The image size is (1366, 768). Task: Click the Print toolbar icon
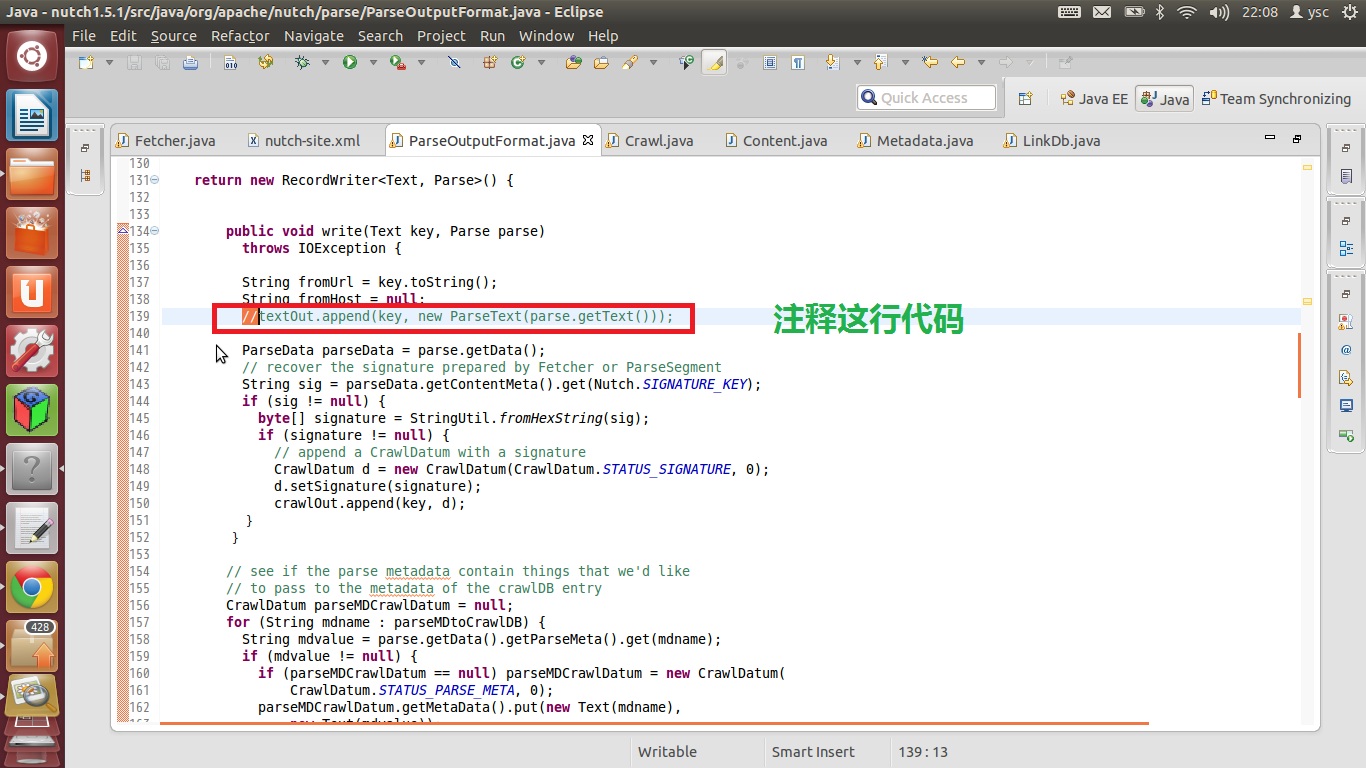tap(190, 62)
